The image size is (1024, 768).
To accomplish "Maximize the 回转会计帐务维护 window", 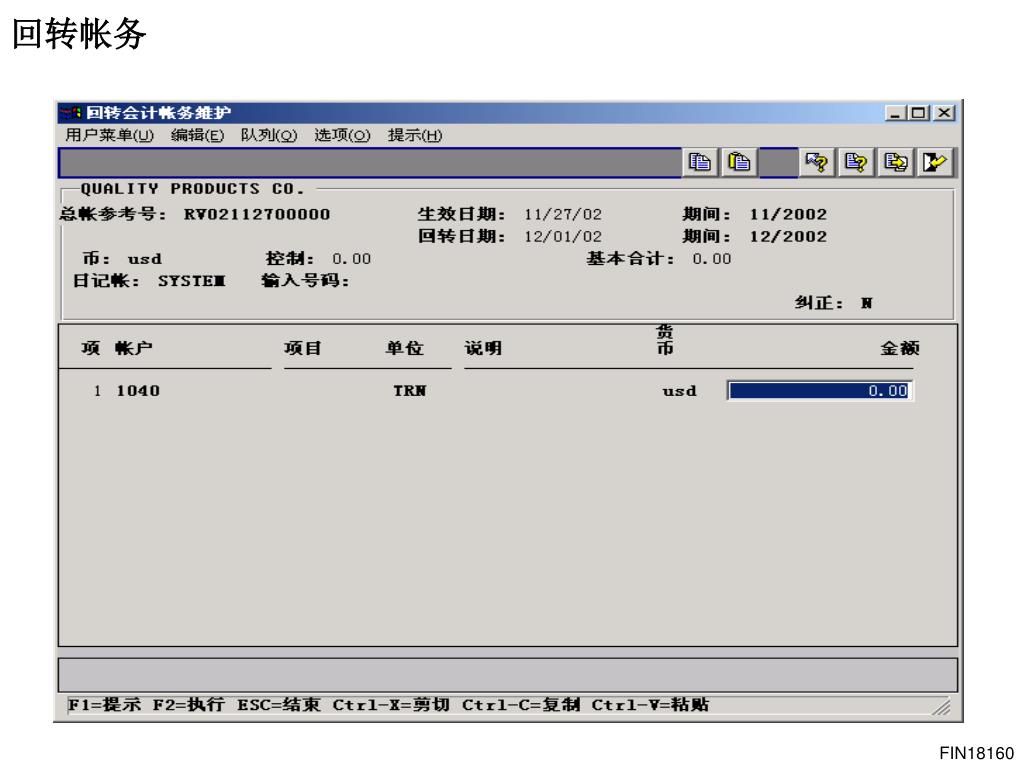I will coord(918,113).
